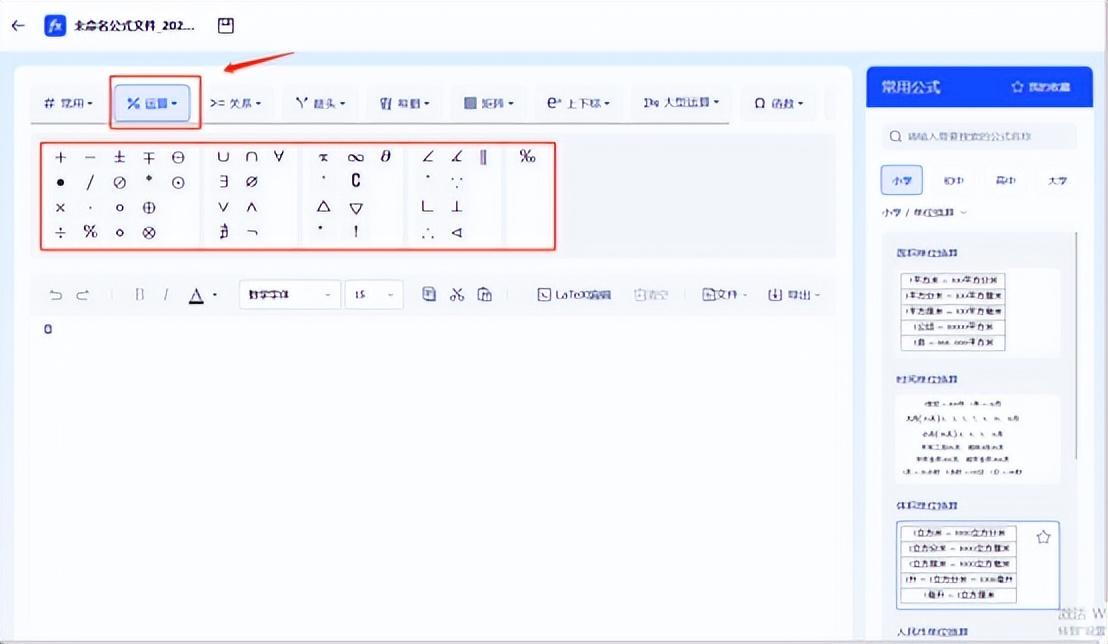
Task: Toggle bold formatting
Action: pyautogui.click(x=139, y=295)
